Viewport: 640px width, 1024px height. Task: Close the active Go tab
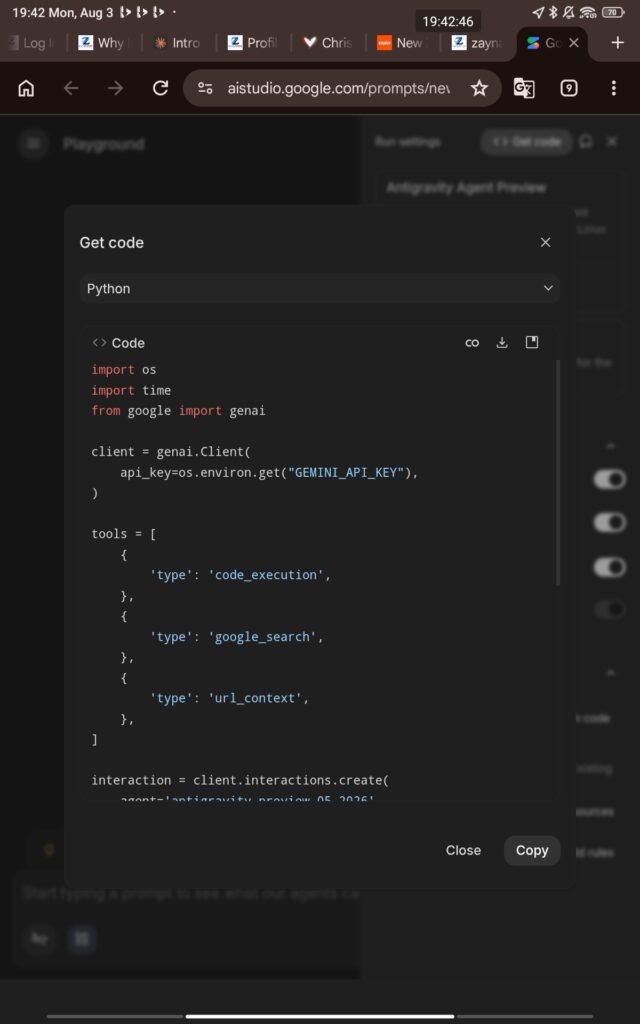coord(573,43)
